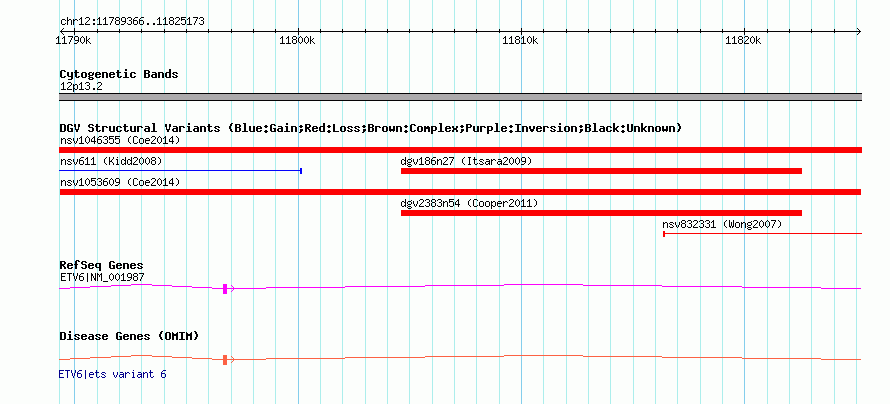The image size is (890, 404).
Task: Select the nsv1053609 (Coe2014) loss bar
Action: [x=460, y=192]
